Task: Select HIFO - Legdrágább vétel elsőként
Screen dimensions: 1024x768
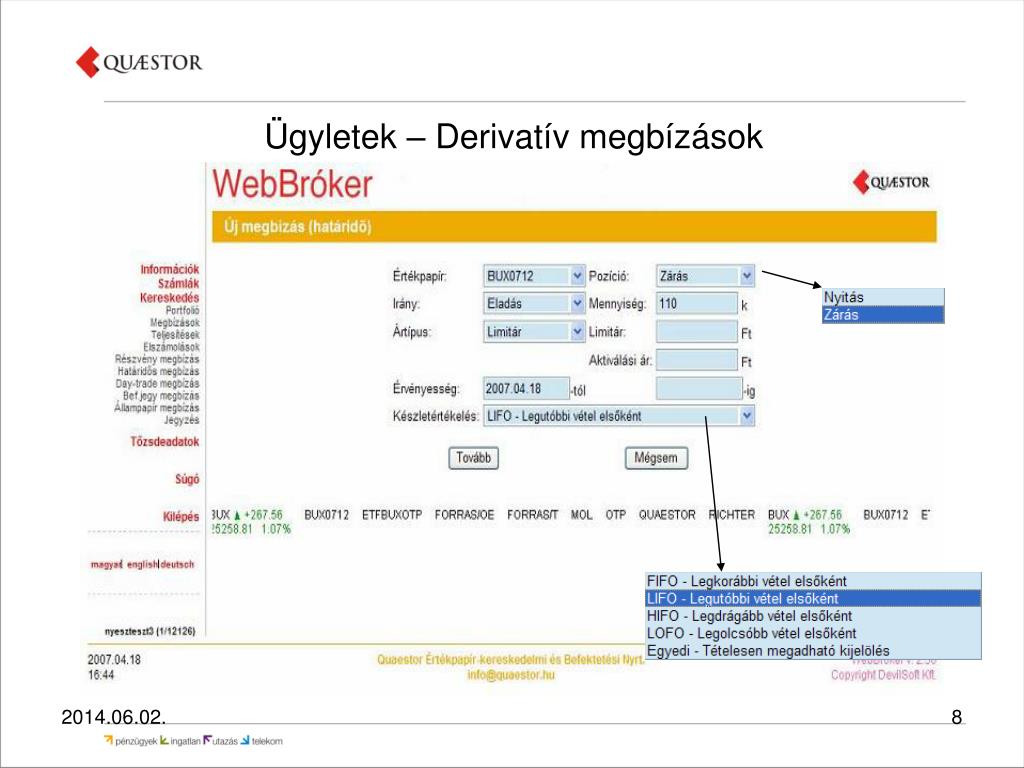Action: pyautogui.click(x=813, y=616)
